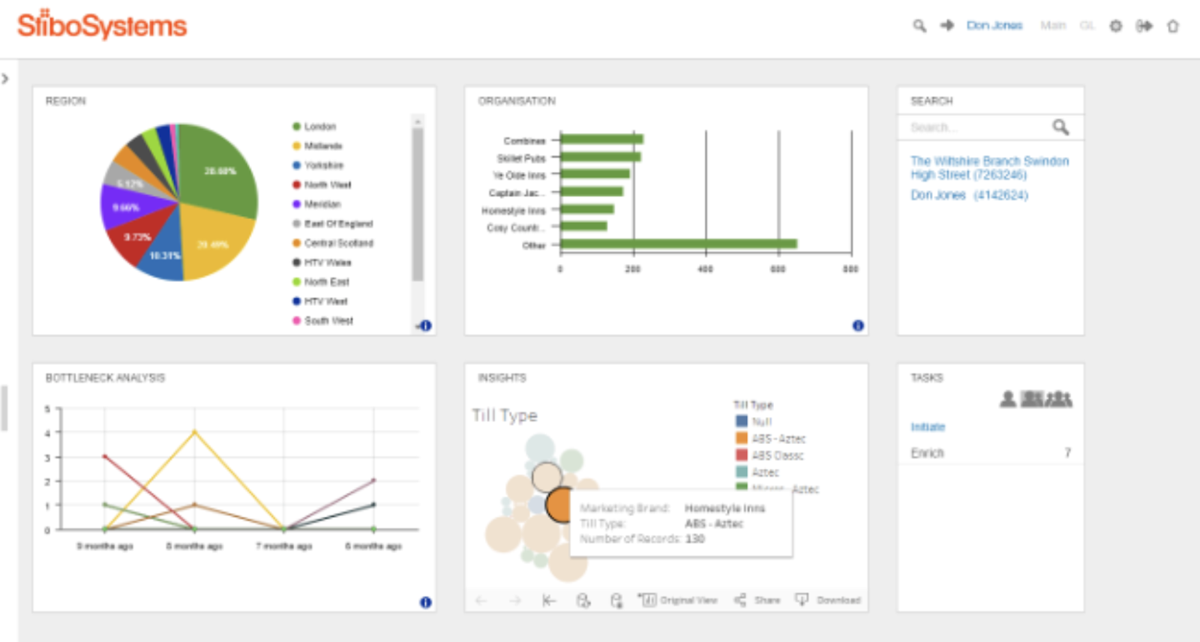
Task: Click the Download icon in Insights
Action: (802, 600)
